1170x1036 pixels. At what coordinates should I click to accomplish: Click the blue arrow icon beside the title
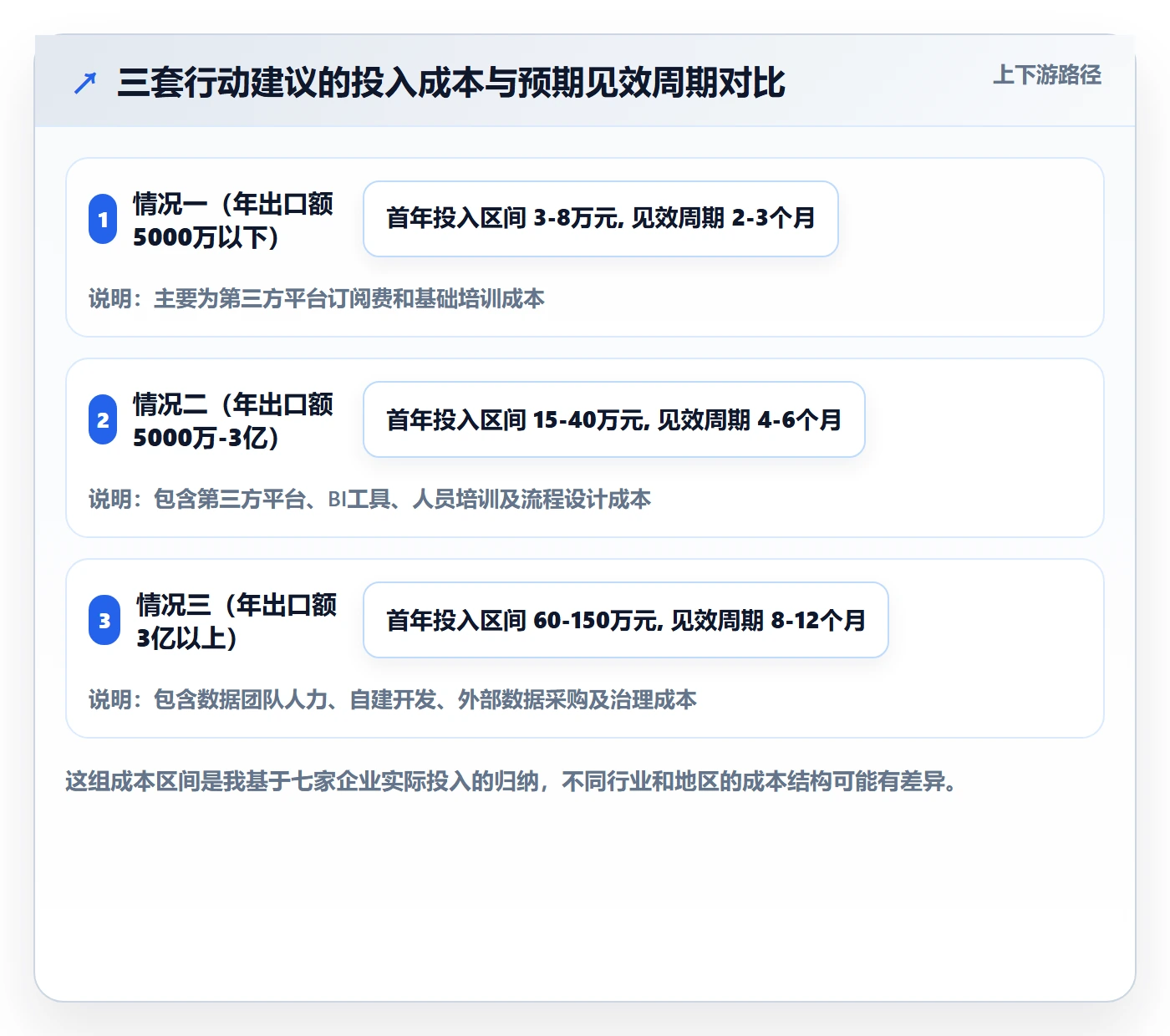pyautogui.click(x=85, y=83)
